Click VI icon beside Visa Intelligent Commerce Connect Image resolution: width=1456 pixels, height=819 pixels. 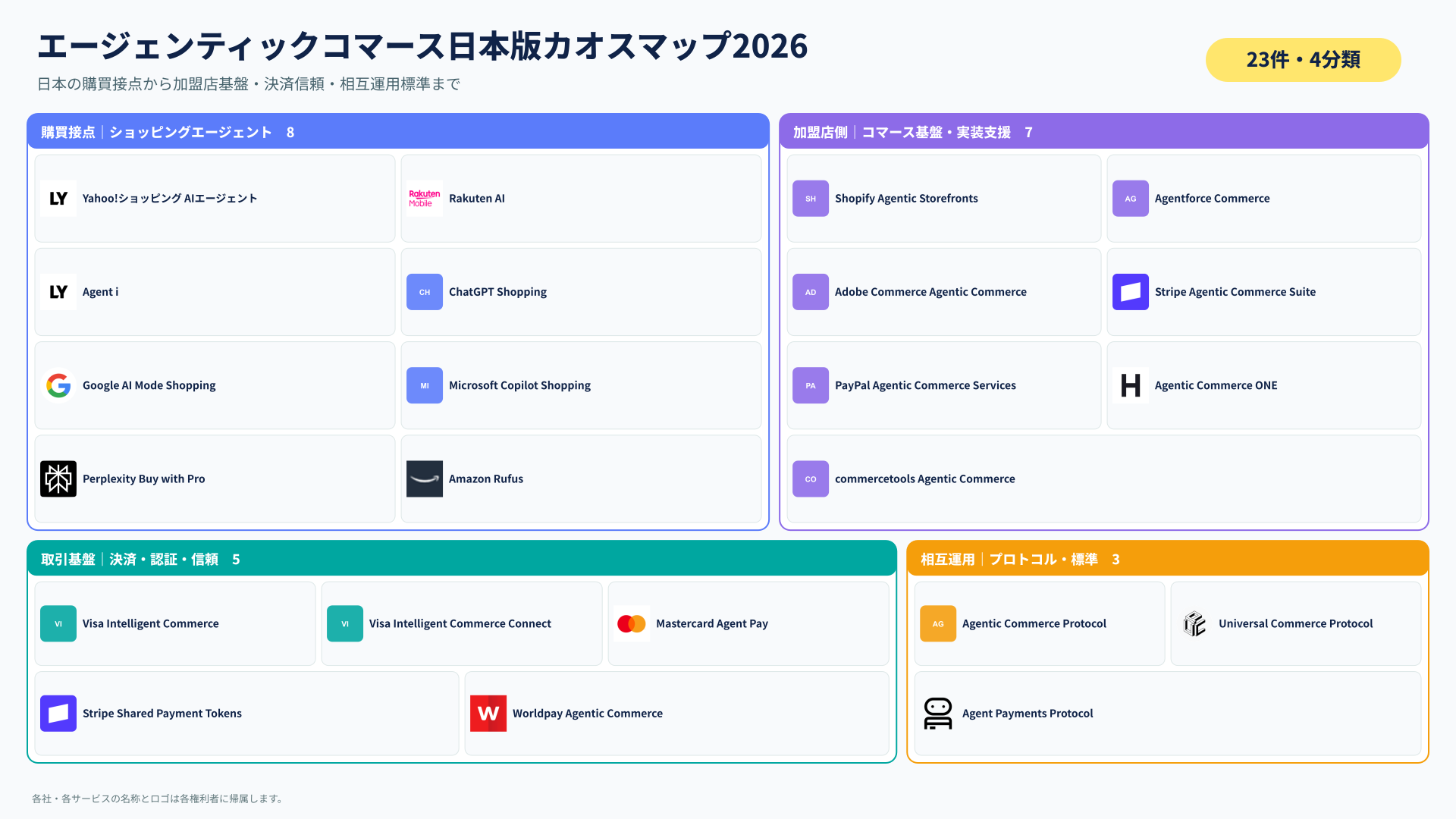pos(345,623)
